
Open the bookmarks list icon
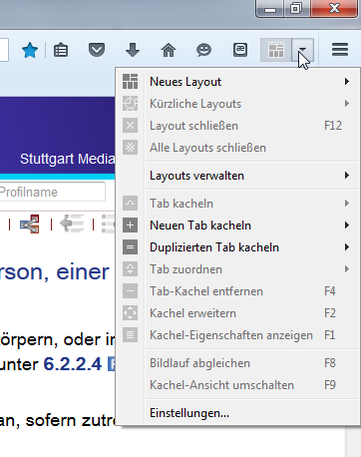coord(61,50)
